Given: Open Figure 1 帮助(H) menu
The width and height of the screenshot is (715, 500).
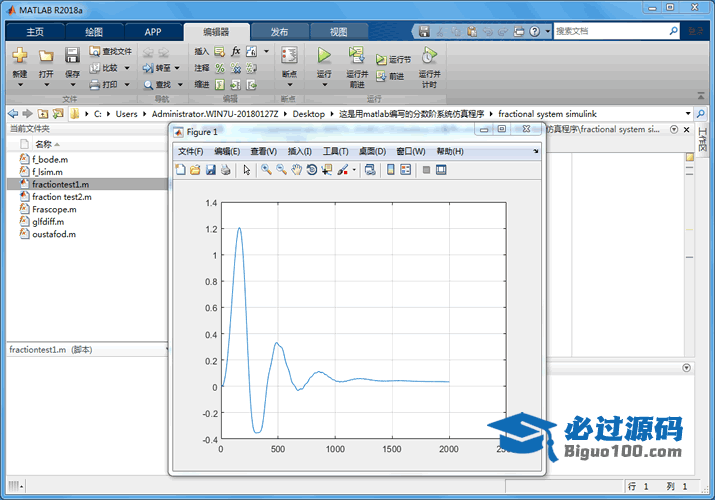Looking at the screenshot, I should [x=450, y=151].
